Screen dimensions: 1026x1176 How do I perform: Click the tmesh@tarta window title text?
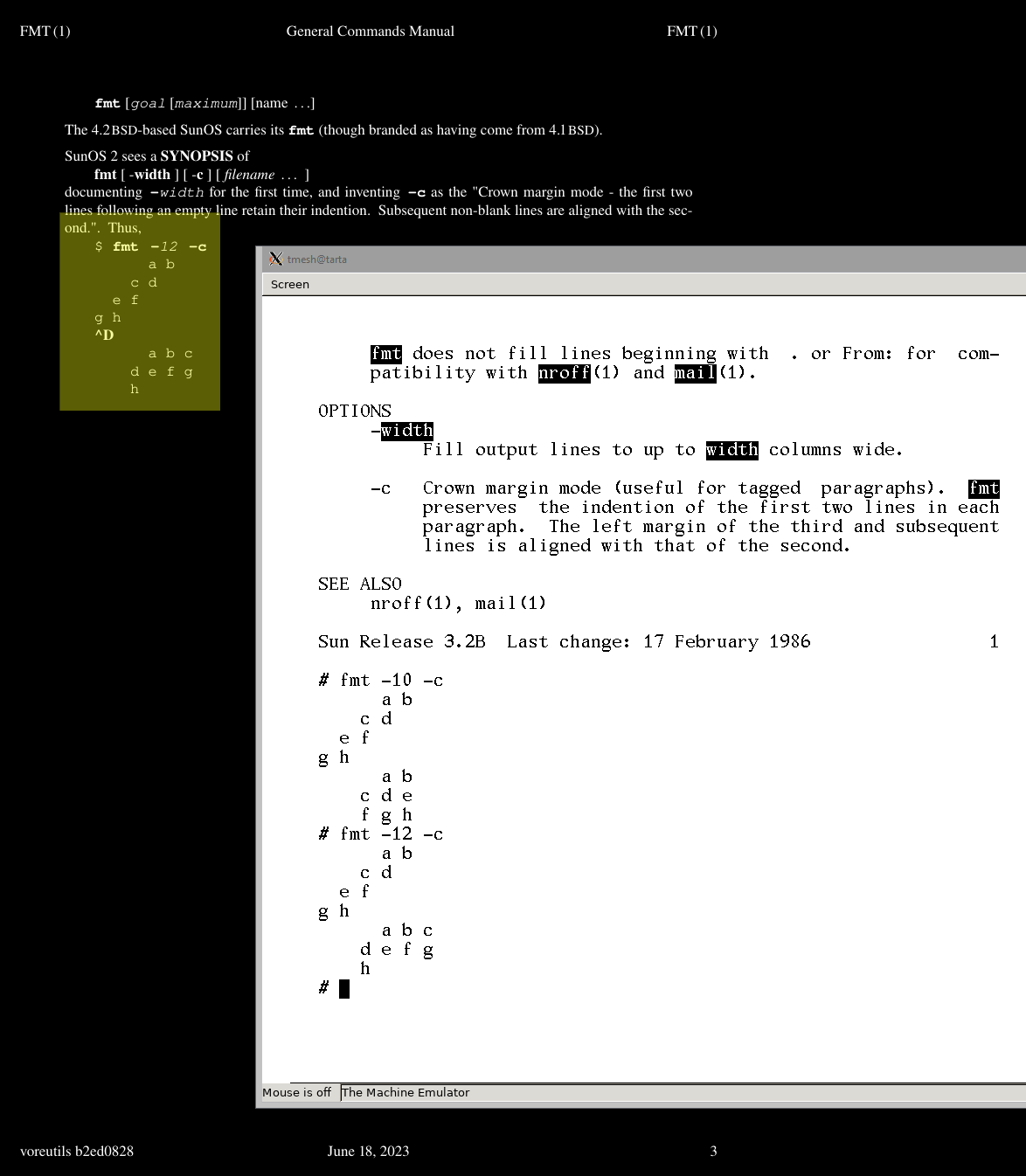[317, 259]
